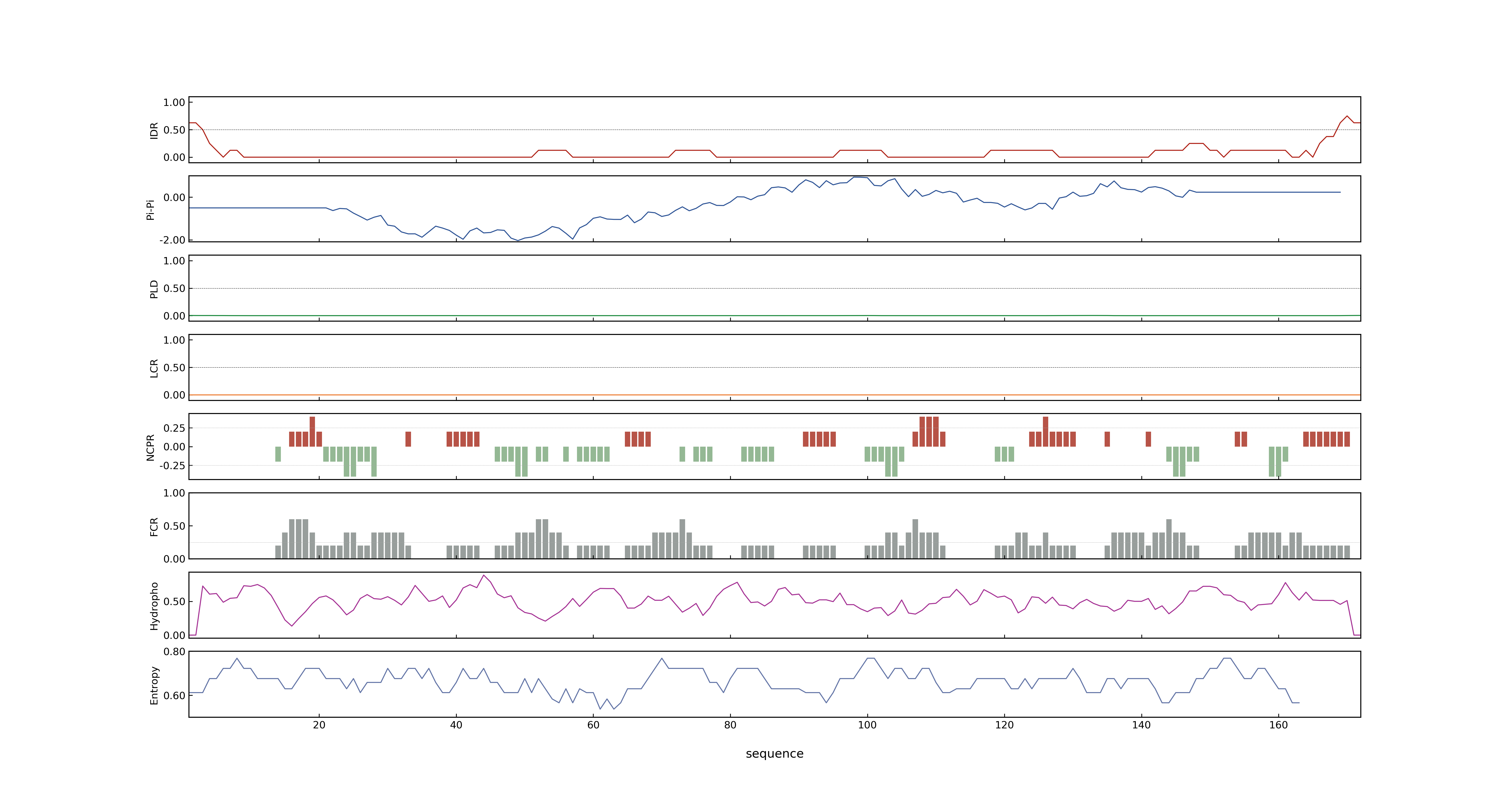This screenshot has width=1512, height=806.
Task: Select the -2.00 tick on Pi-Pi axis
Action: (x=172, y=240)
